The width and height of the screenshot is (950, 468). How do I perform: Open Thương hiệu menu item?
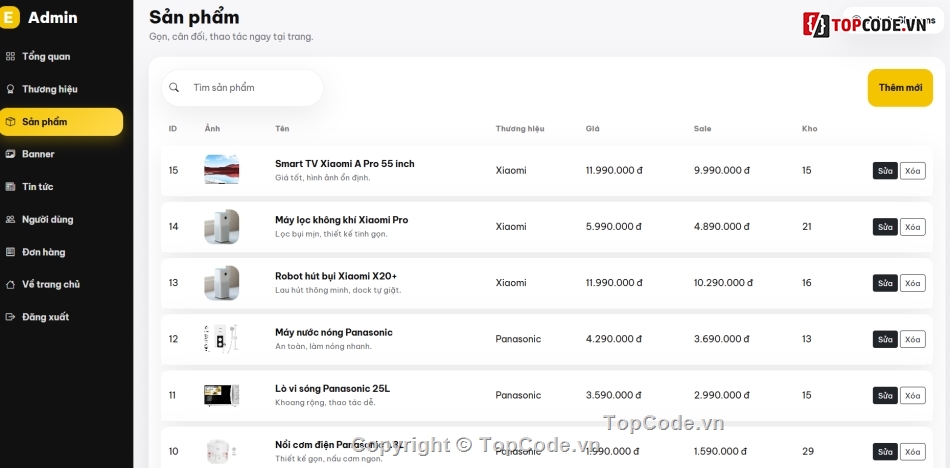pos(61,89)
